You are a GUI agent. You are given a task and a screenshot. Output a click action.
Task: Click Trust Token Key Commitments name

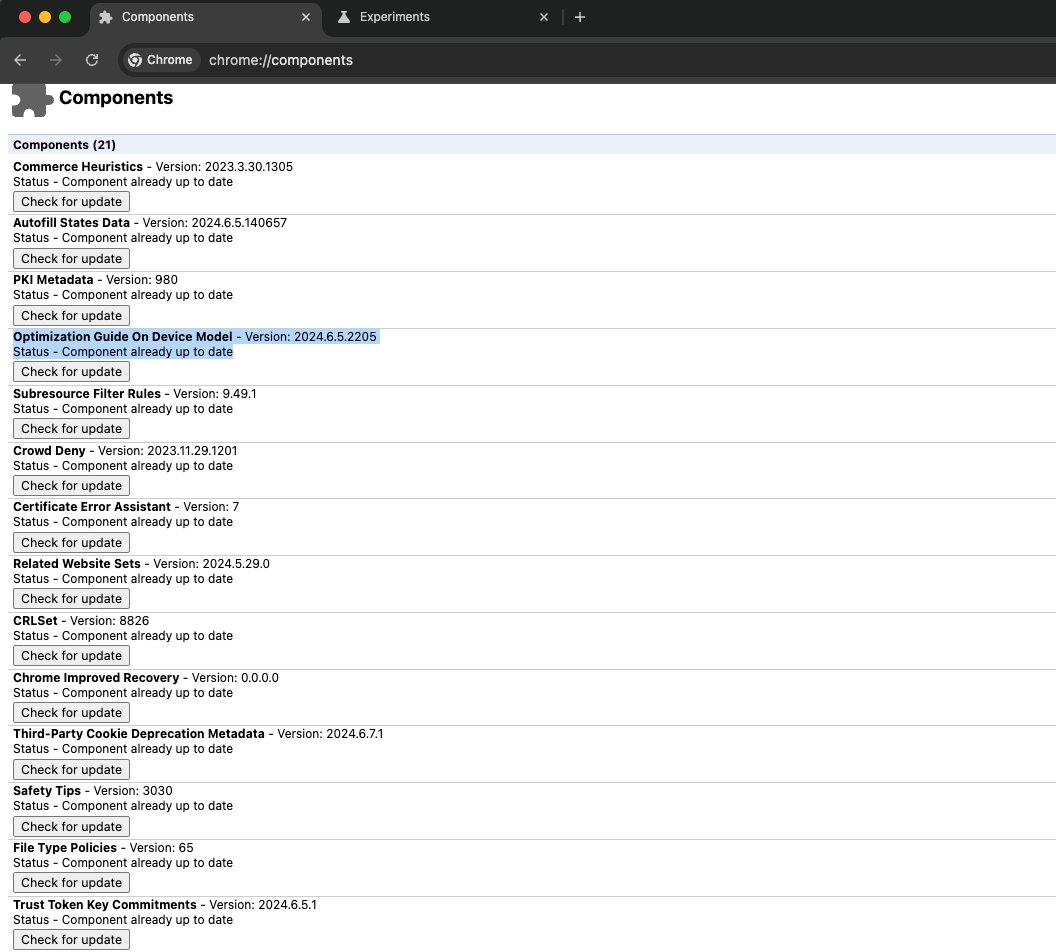click(x=105, y=904)
